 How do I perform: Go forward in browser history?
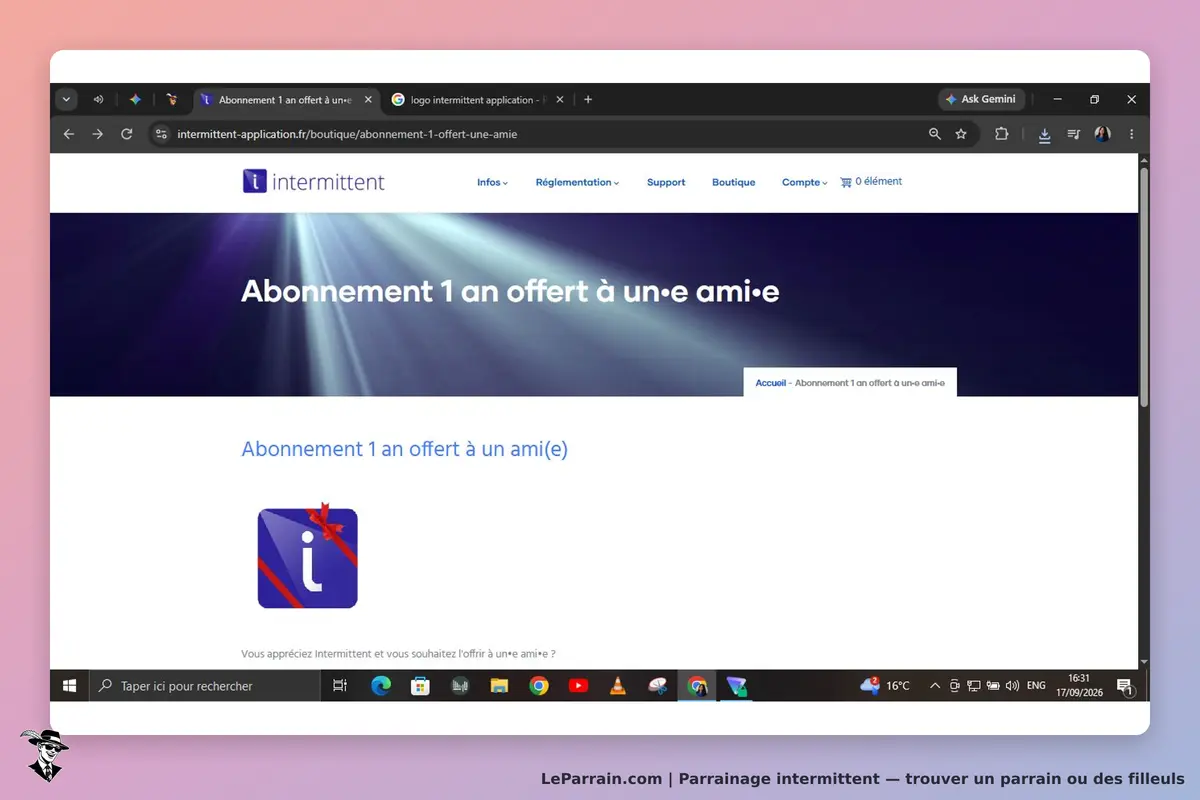pos(97,134)
